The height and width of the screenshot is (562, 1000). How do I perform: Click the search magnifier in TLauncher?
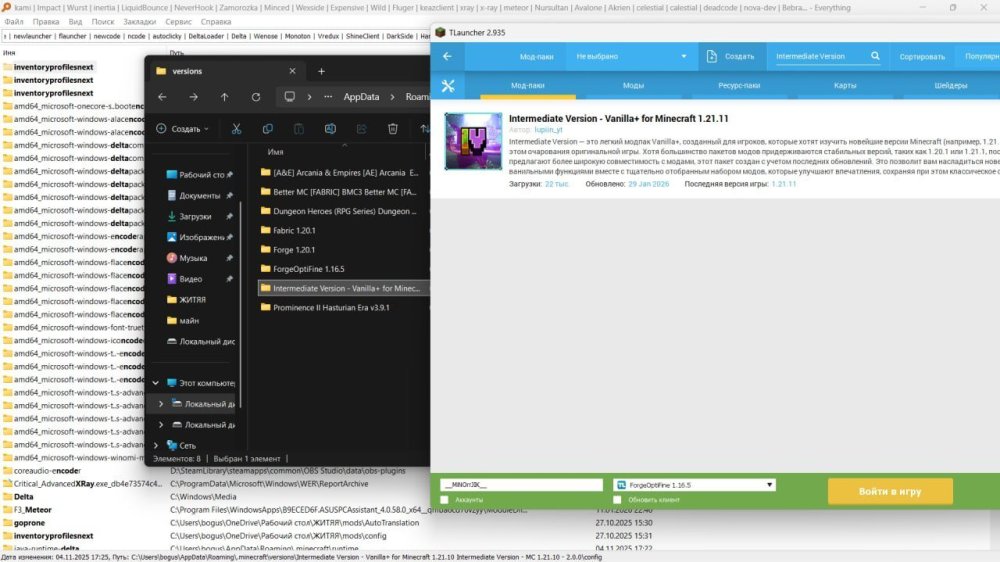coord(875,56)
